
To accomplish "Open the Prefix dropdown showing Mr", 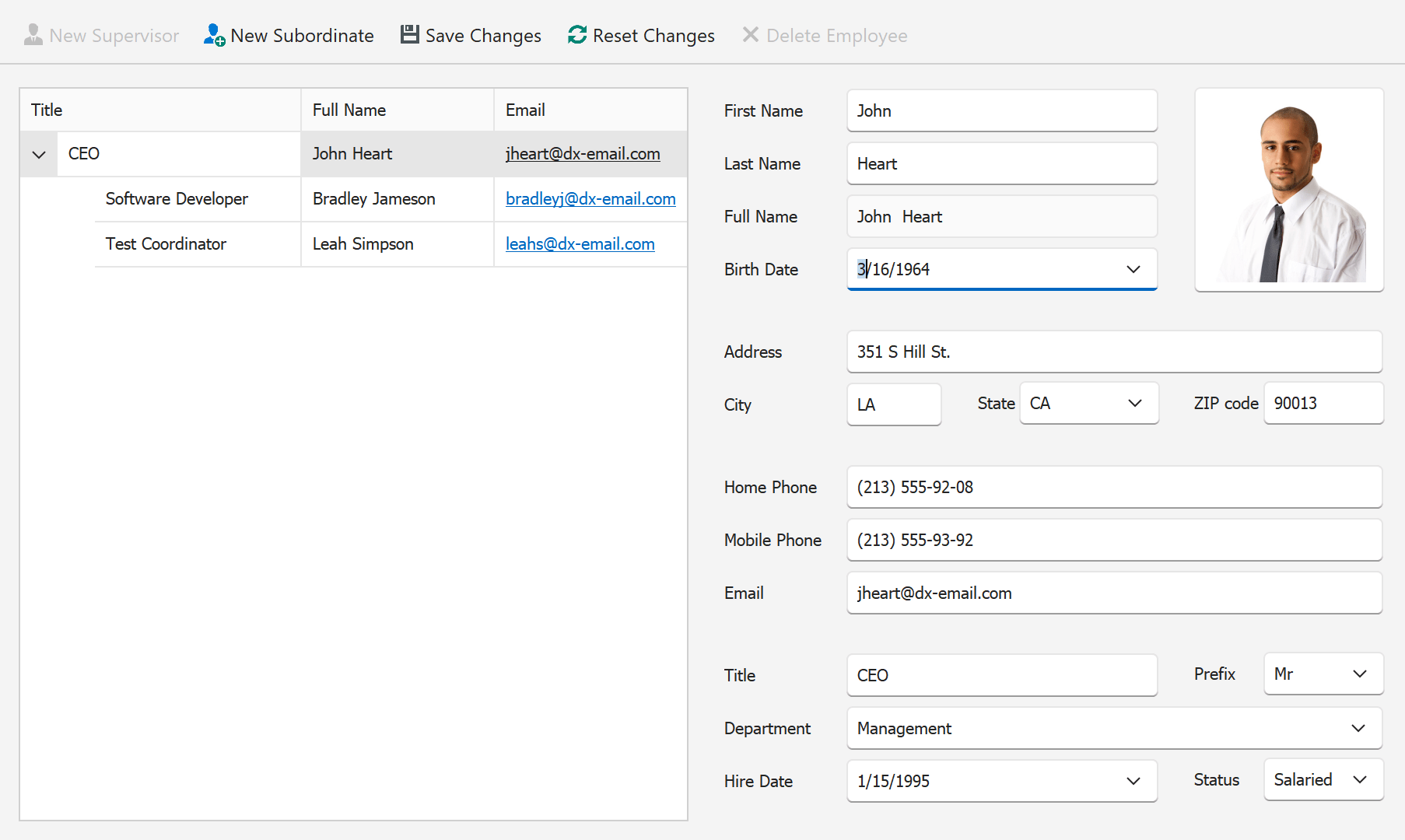I will point(1360,674).
